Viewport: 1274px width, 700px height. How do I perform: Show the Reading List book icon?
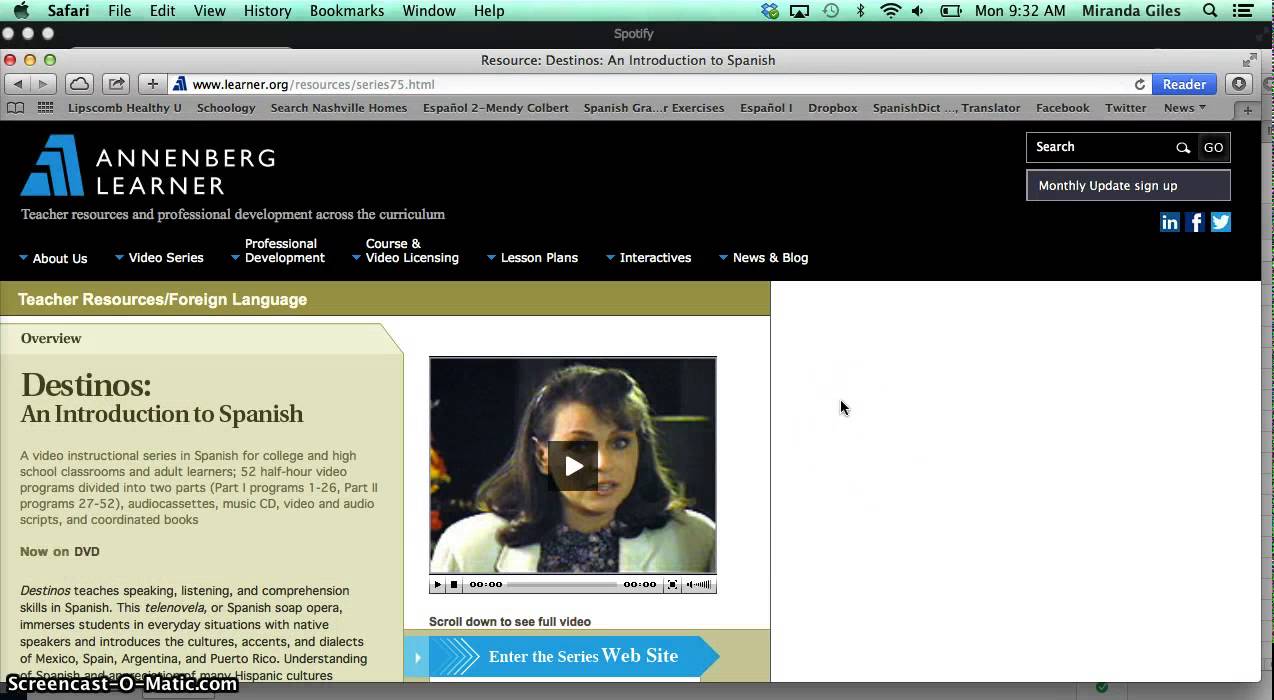15,108
